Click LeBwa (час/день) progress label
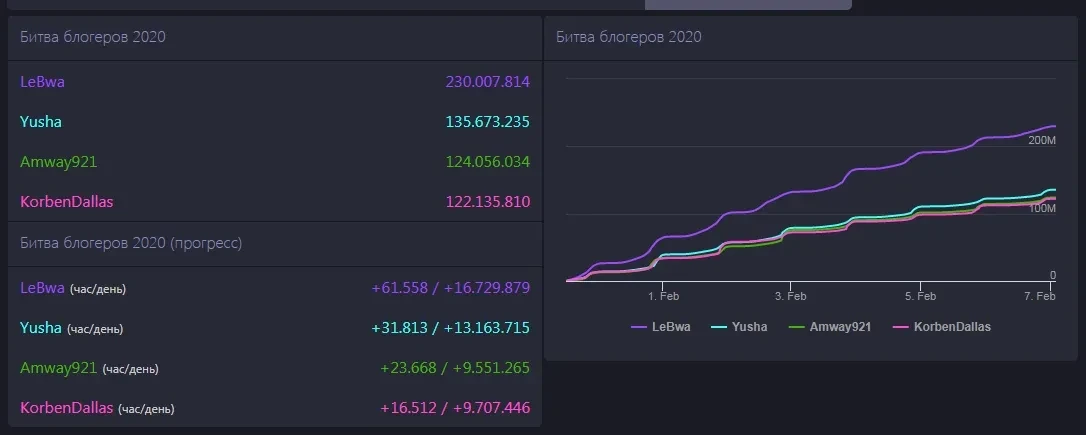This screenshot has width=1086, height=435. click(x=73, y=288)
